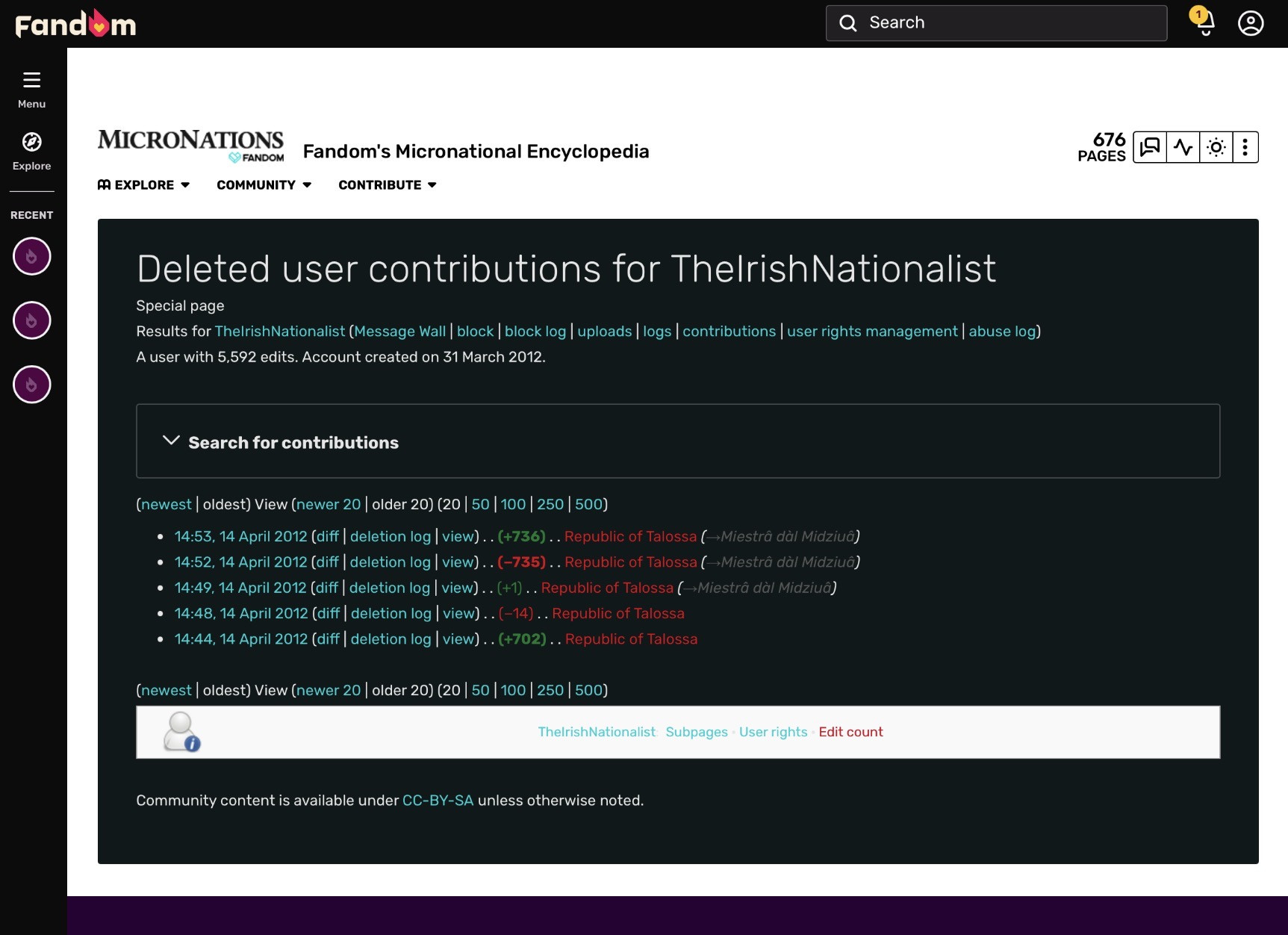Screen dimensions: 1288x935
Task: Expand the Search for contributions panel
Action: (x=678, y=441)
